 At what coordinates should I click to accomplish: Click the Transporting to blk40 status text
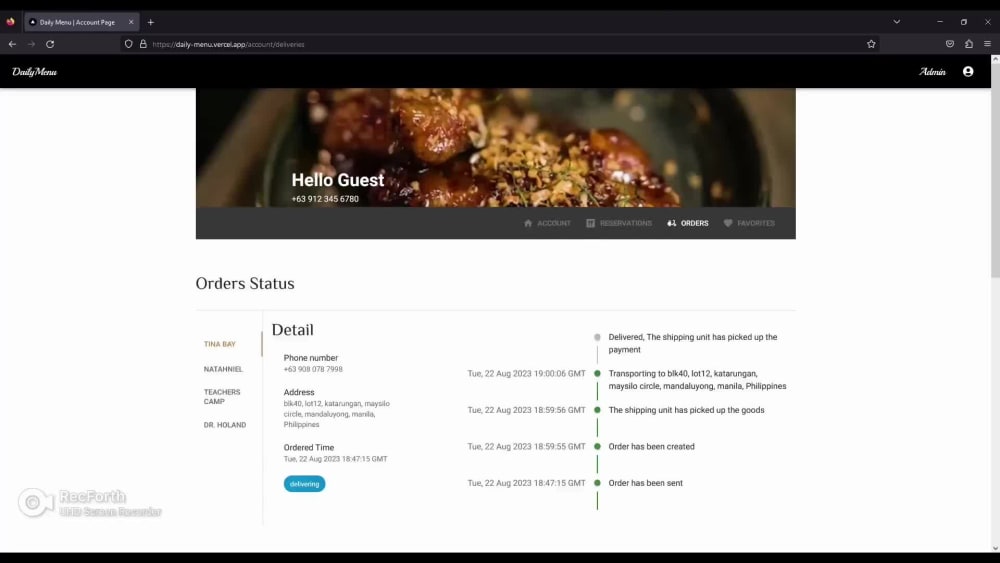coord(697,380)
